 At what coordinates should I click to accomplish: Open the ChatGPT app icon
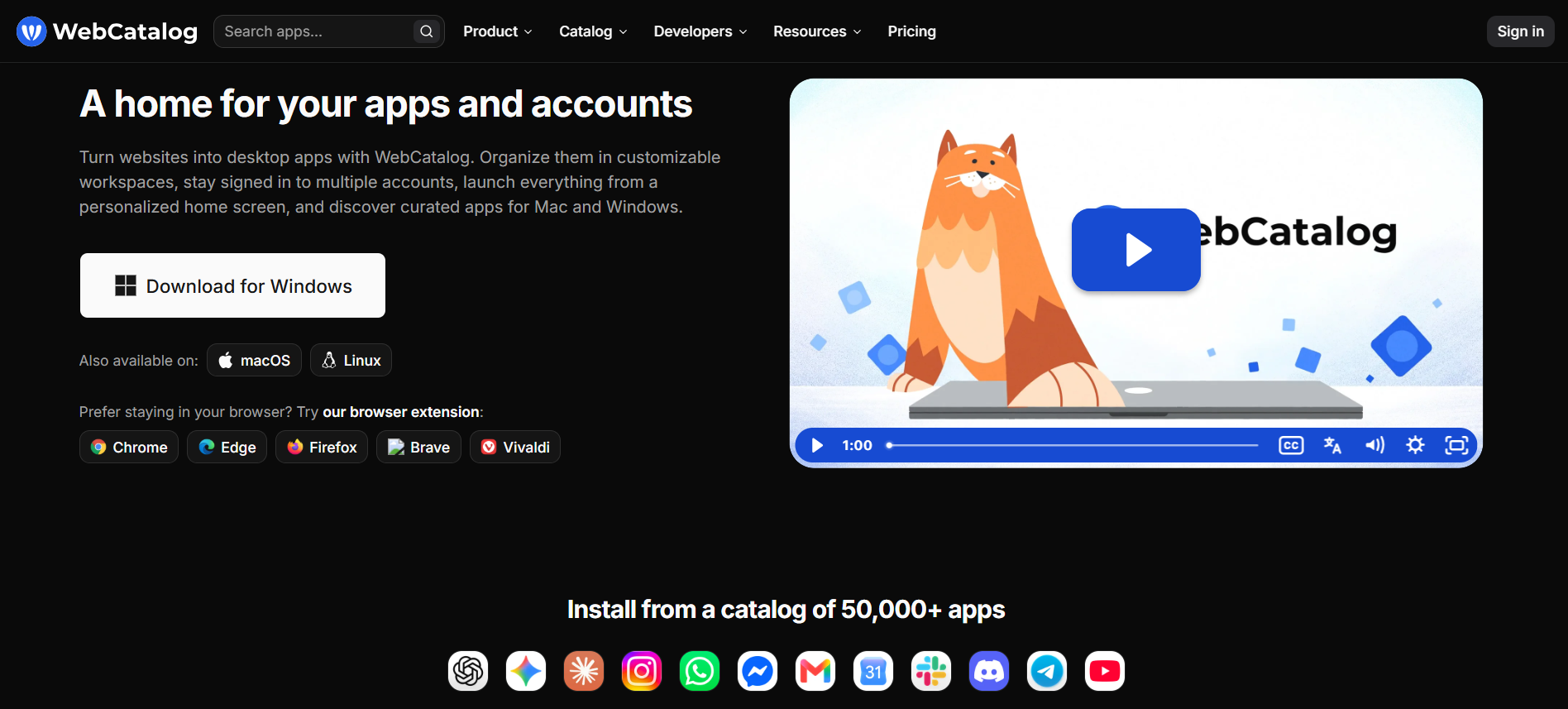click(468, 671)
